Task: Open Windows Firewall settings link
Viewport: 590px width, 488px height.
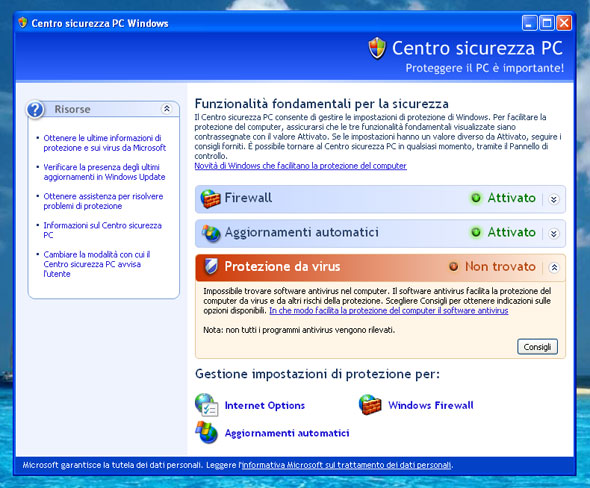Action: (431, 405)
